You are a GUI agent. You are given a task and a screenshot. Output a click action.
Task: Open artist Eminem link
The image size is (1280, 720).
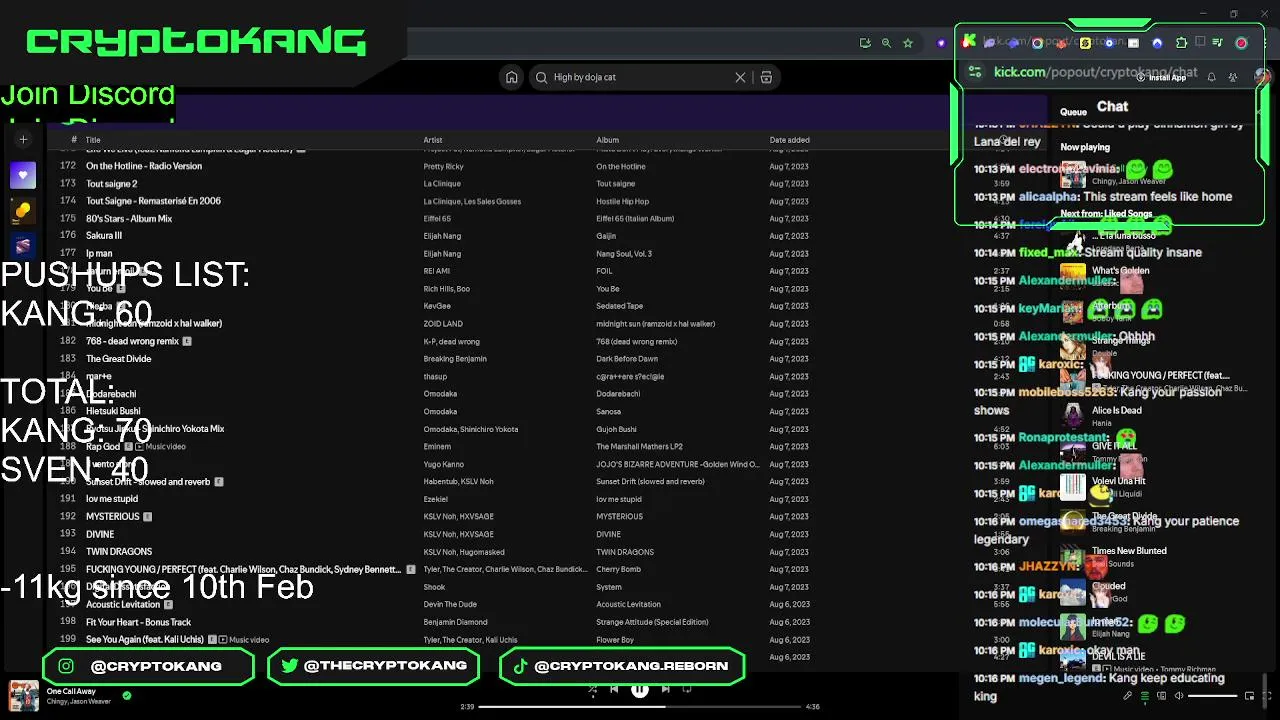pyautogui.click(x=437, y=447)
